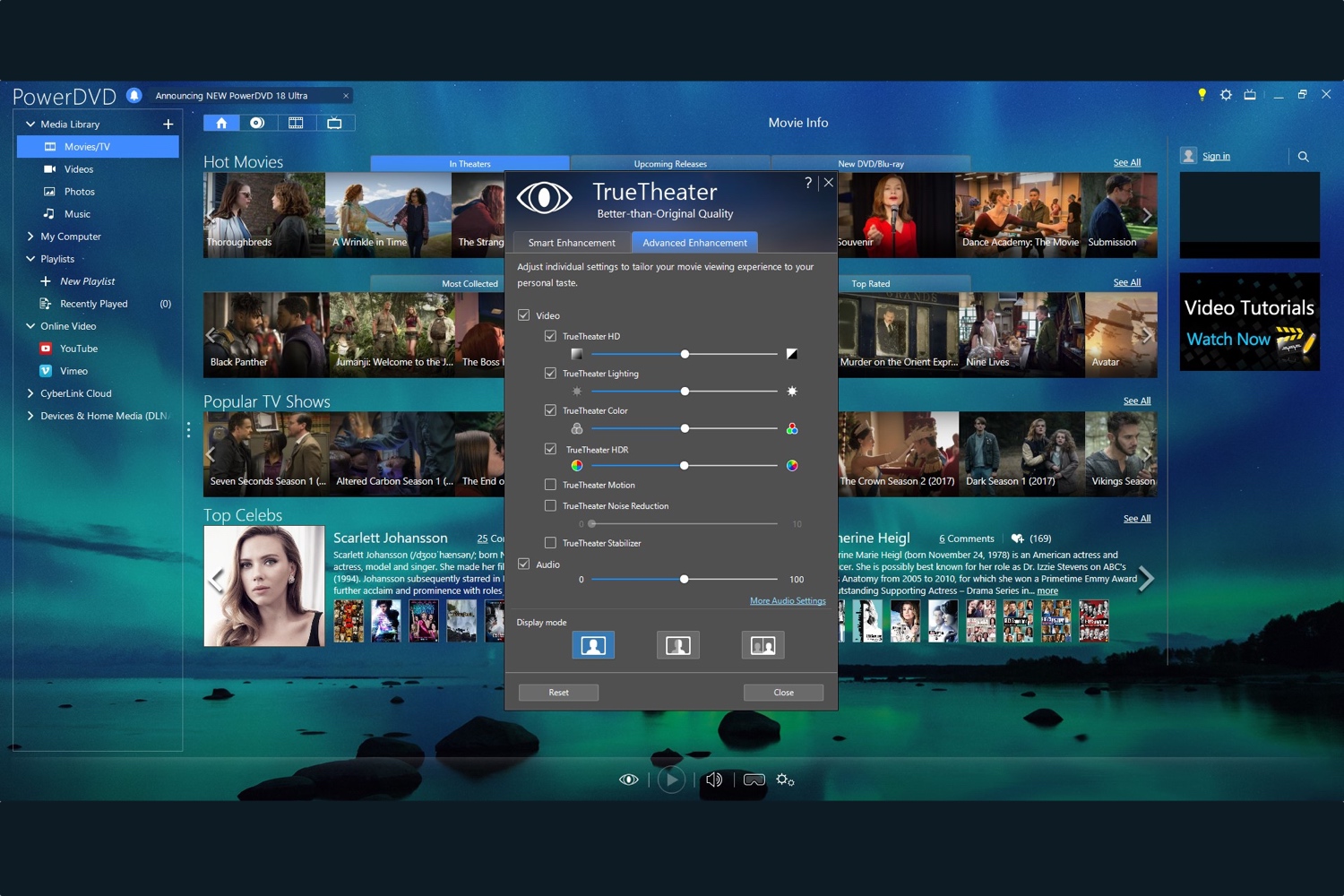Toggle TrueTheater Lighting checkbox

550,373
